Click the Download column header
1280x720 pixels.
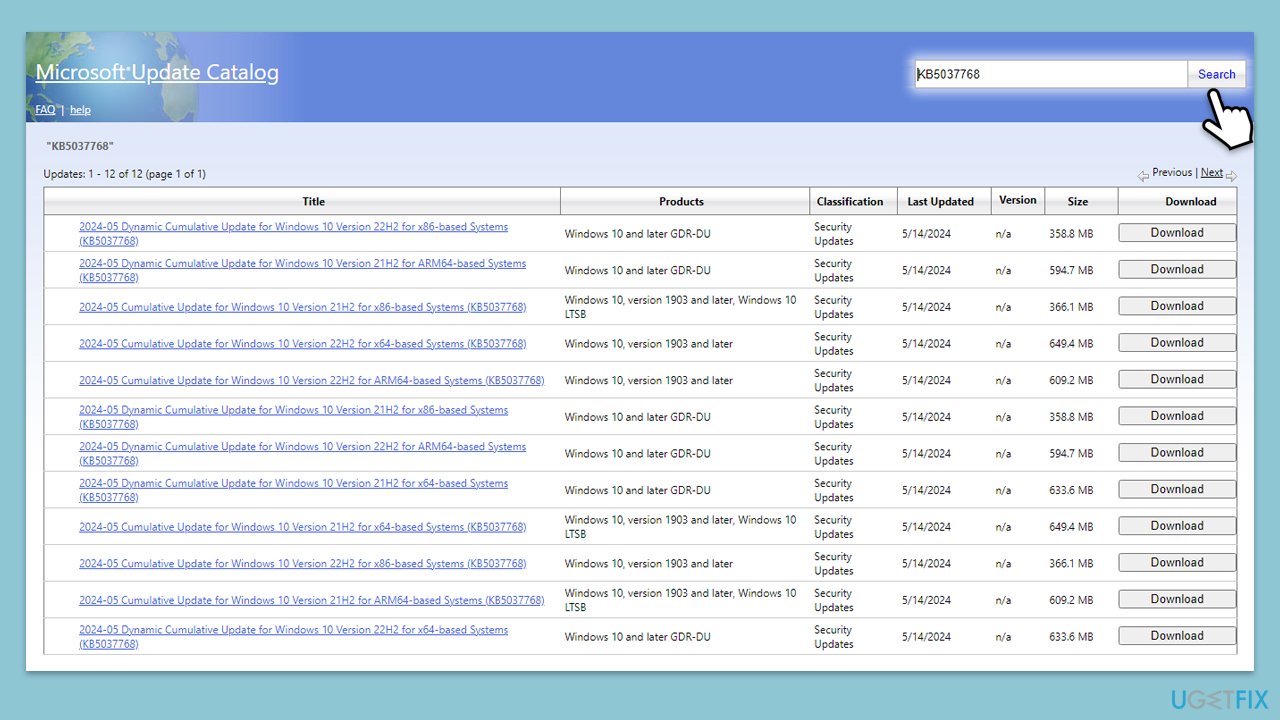pos(1191,201)
